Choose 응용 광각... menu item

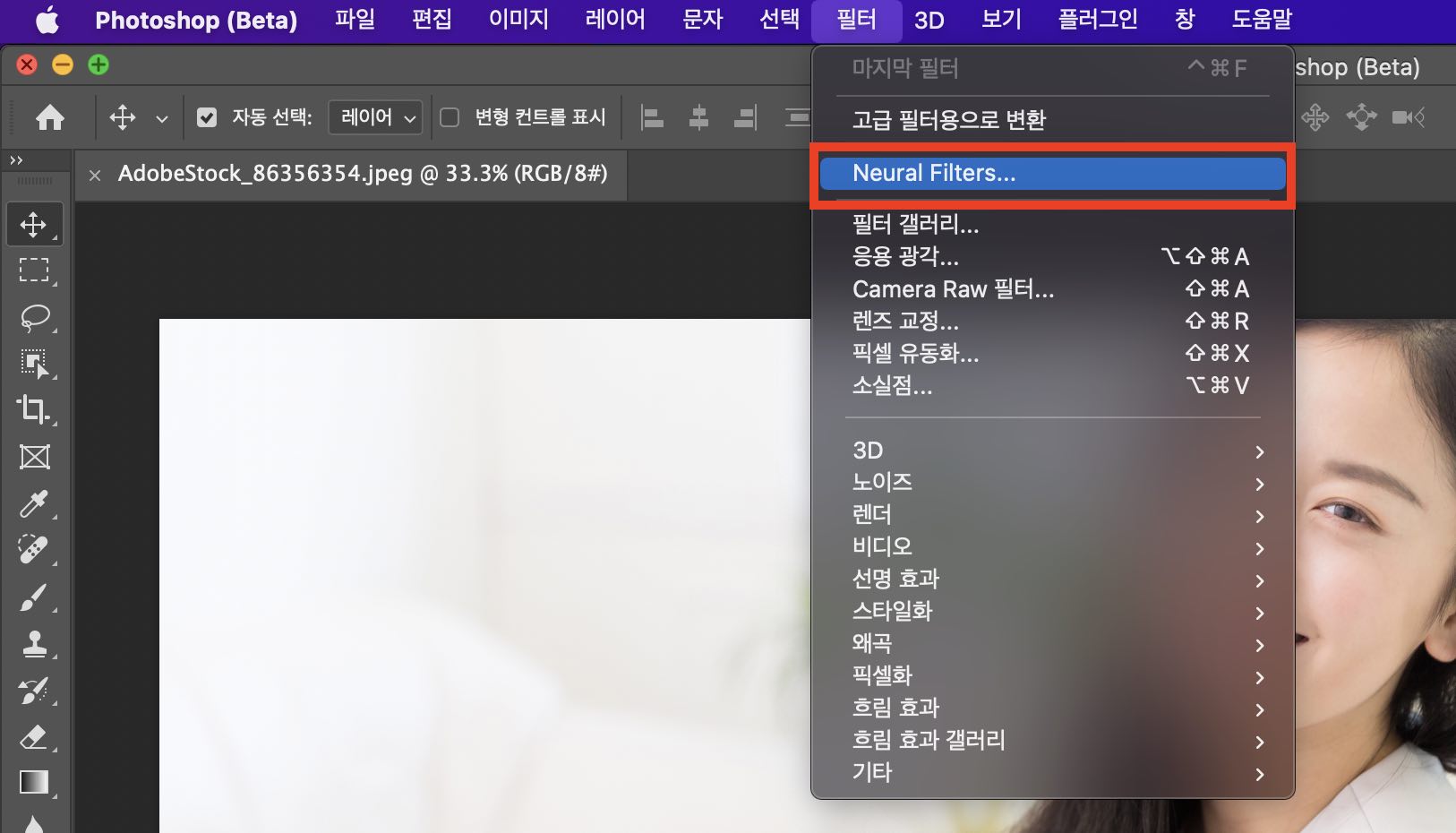pyautogui.click(x=1052, y=257)
